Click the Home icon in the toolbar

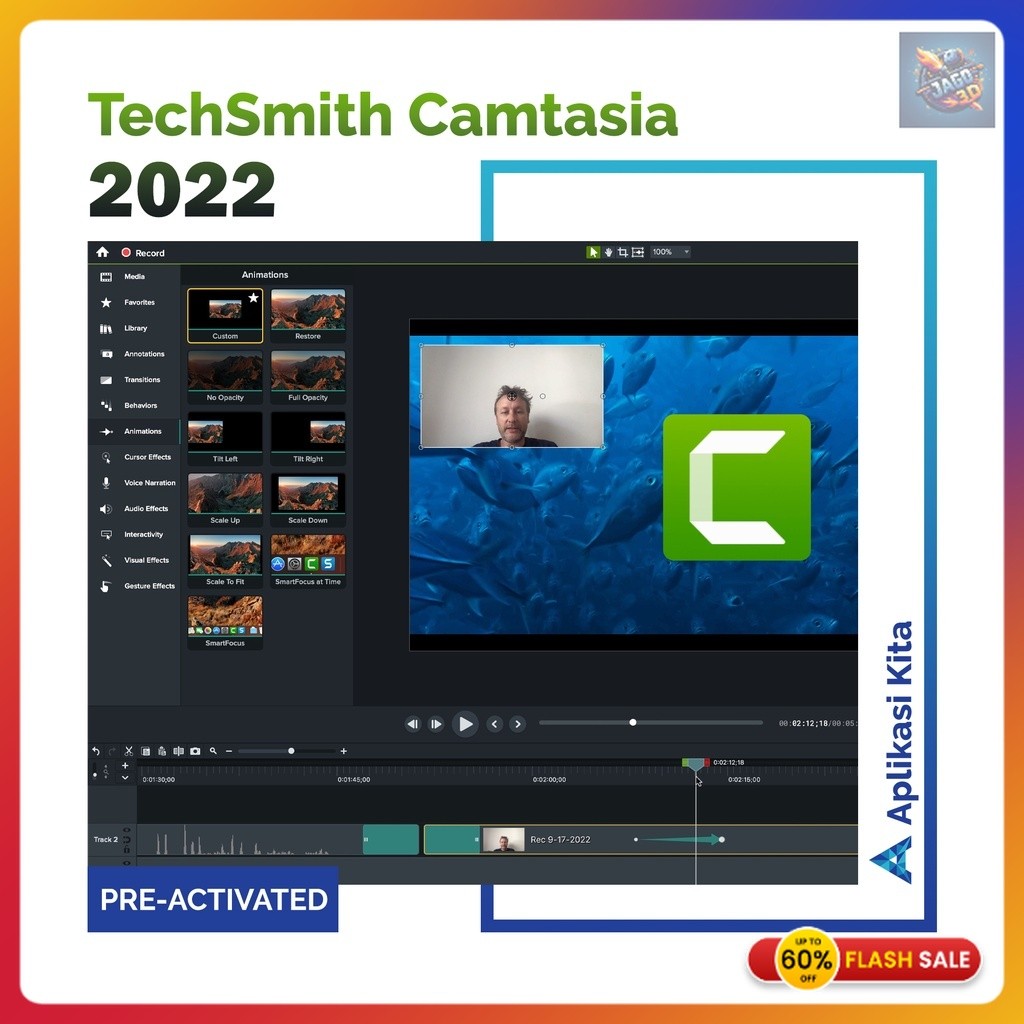click(x=101, y=251)
